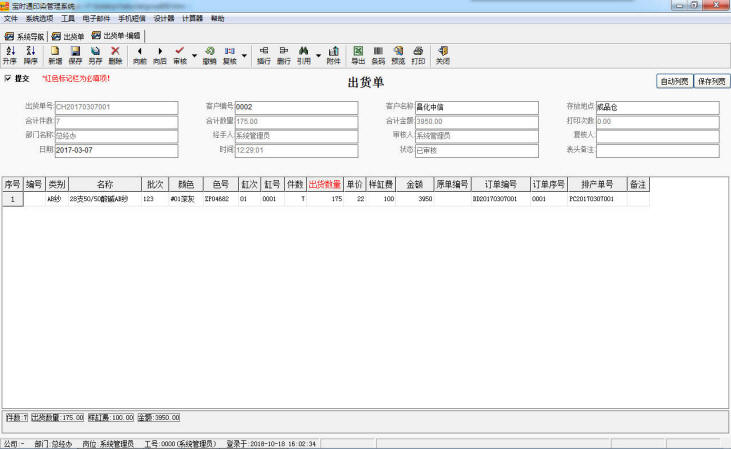Click the 保存列宽 button
The height and width of the screenshot is (449, 731).
(x=712, y=81)
